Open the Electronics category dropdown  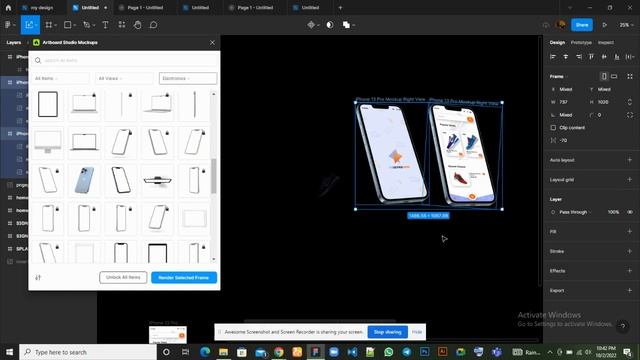point(188,78)
